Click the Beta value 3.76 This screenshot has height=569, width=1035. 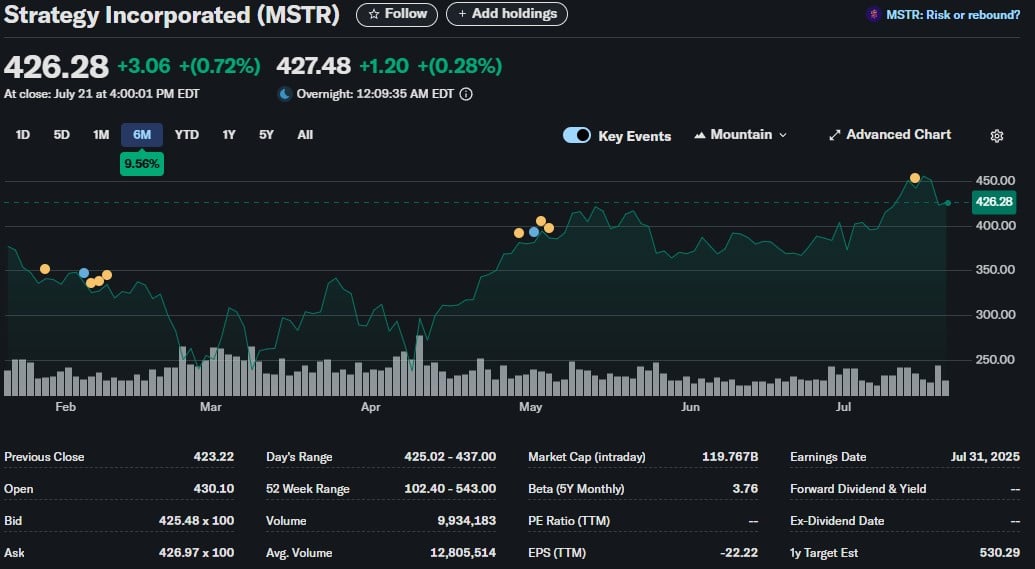click(x=745, y=489)
